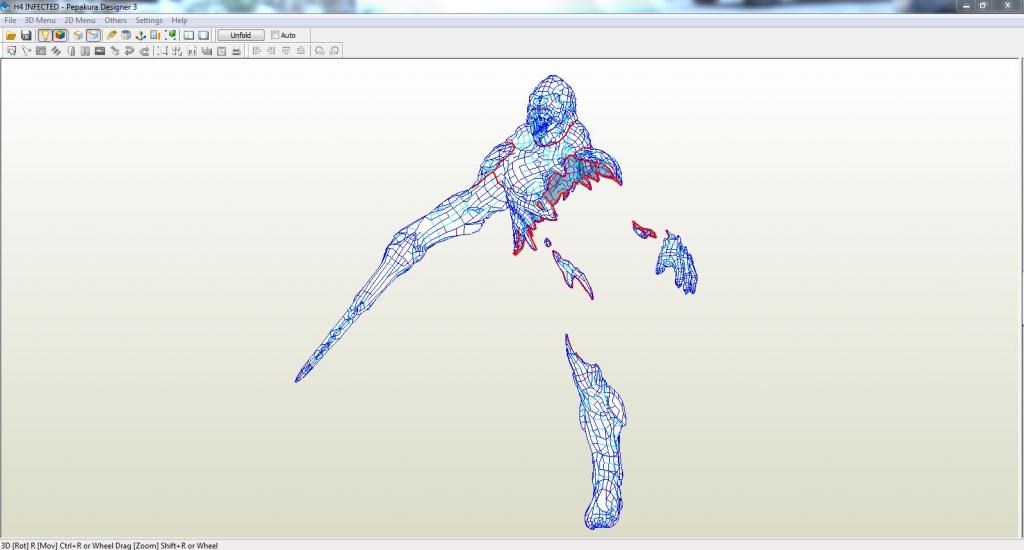Open the Settings menu
This screenshot has width=1024, height=550.
[x=149, y=20]
